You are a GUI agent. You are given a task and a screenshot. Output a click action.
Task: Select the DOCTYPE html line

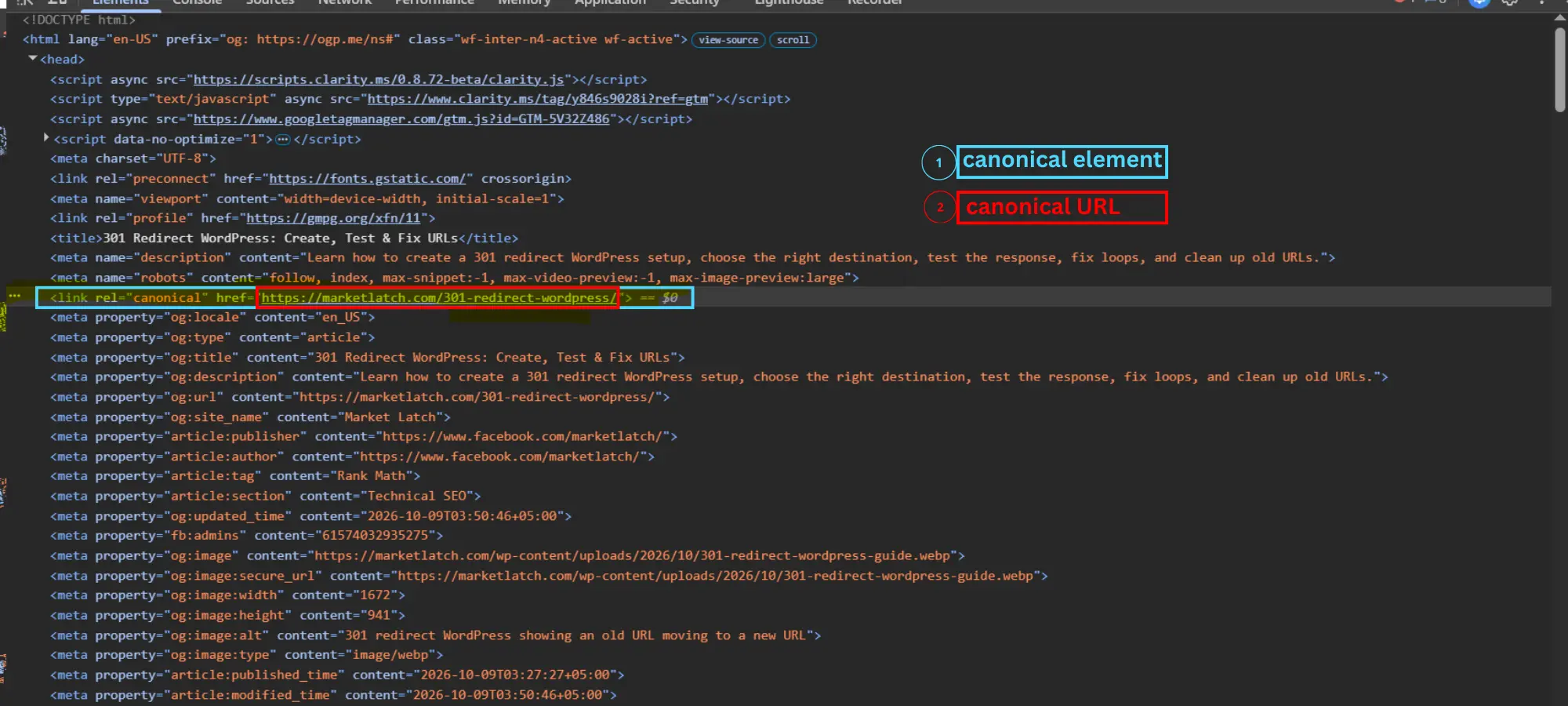(x=79, y=20)
